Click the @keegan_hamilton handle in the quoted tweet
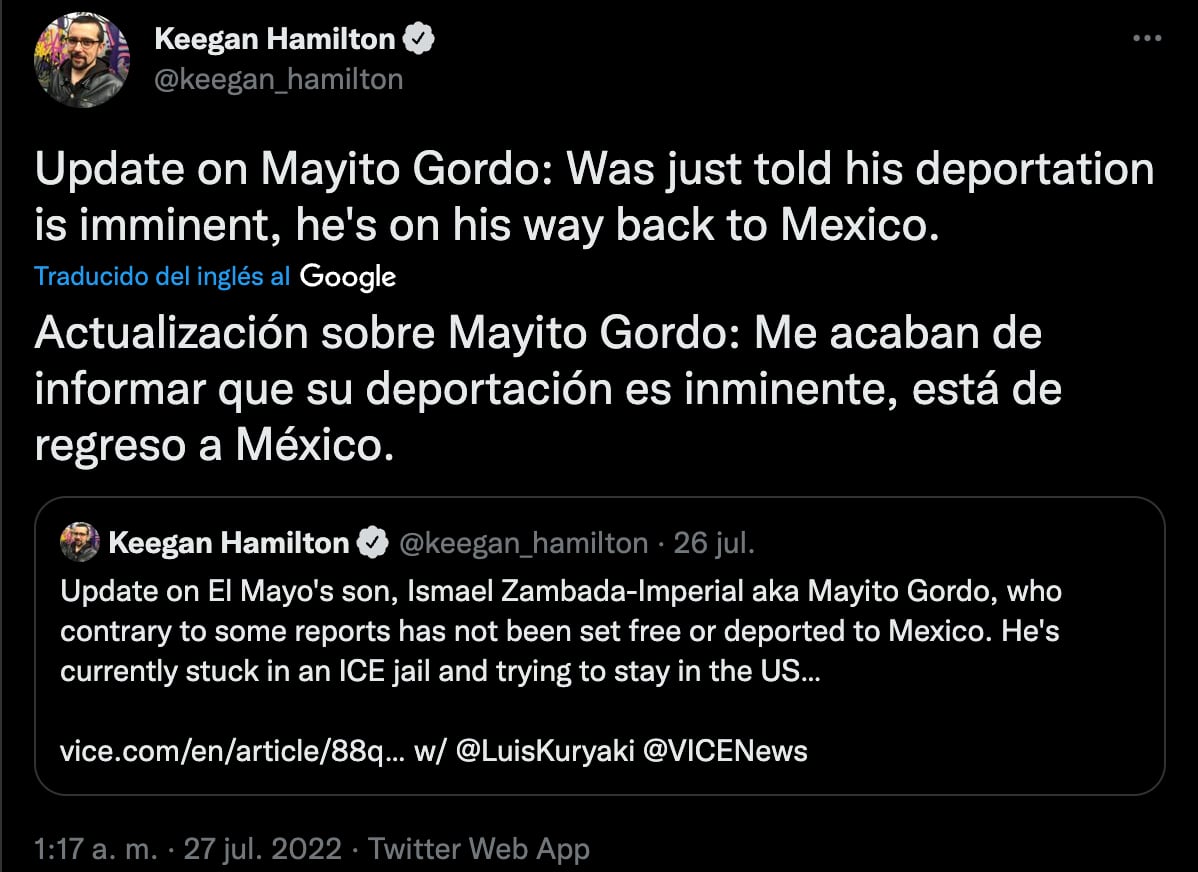The image size is (1198, 872). pos(523,543)
